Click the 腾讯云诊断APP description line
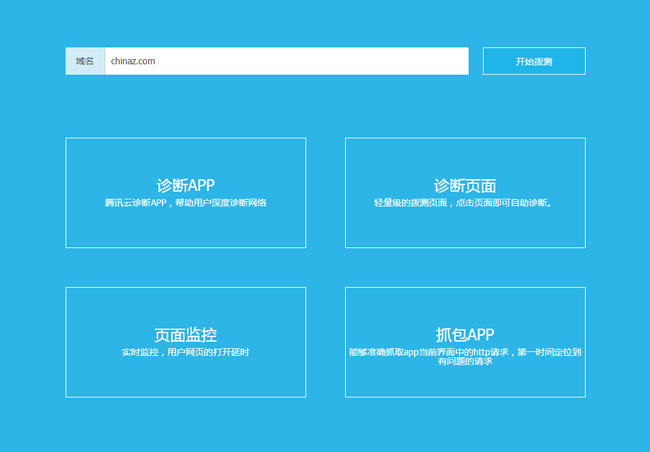650x452 pixels. tap(185, 203)
